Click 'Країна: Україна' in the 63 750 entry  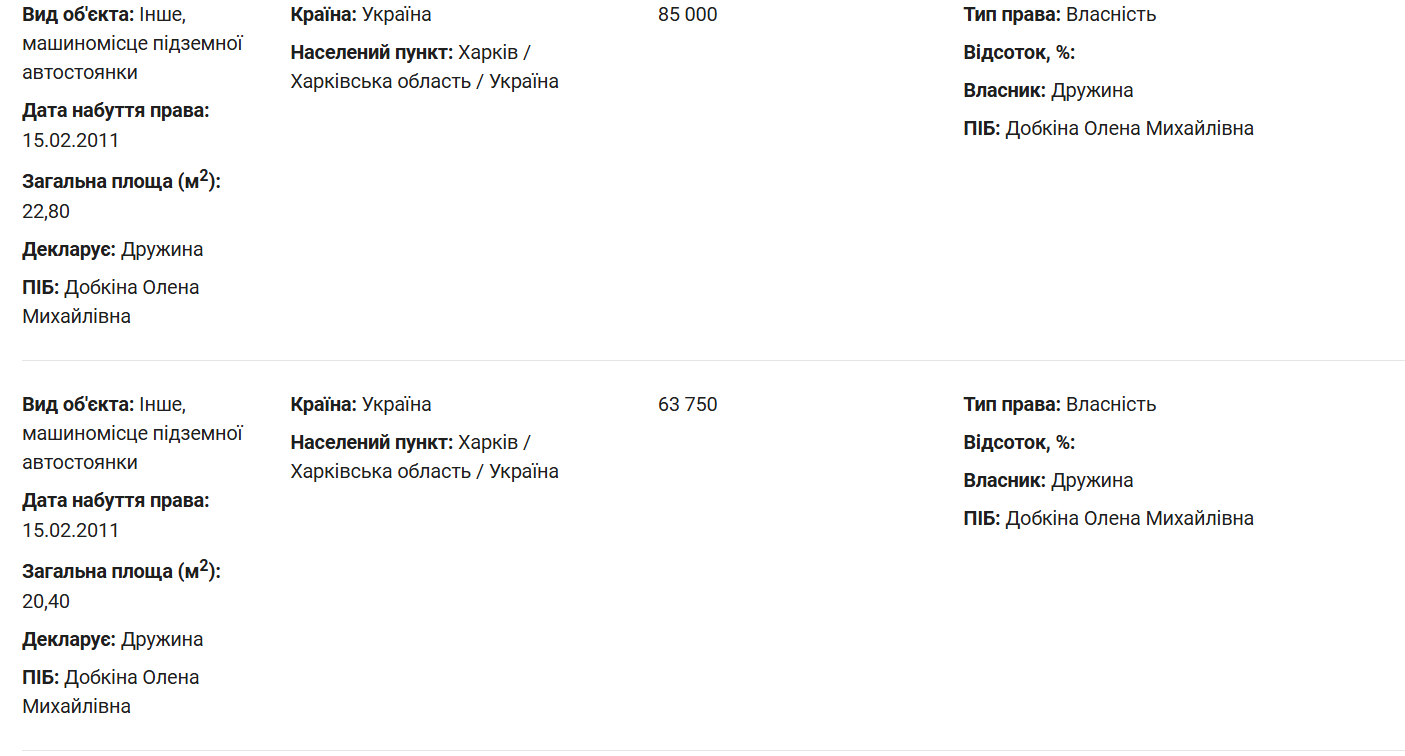361,405
